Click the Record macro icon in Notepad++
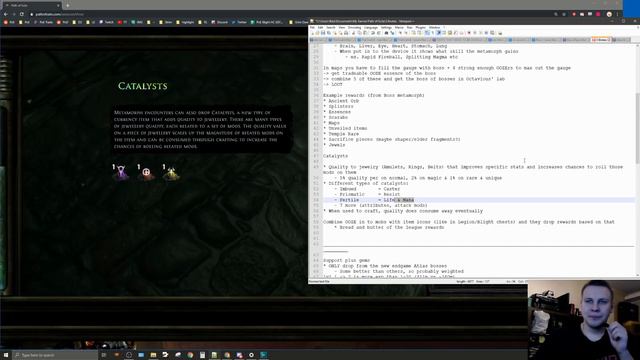640x360 pixels. tap(469, 33)
